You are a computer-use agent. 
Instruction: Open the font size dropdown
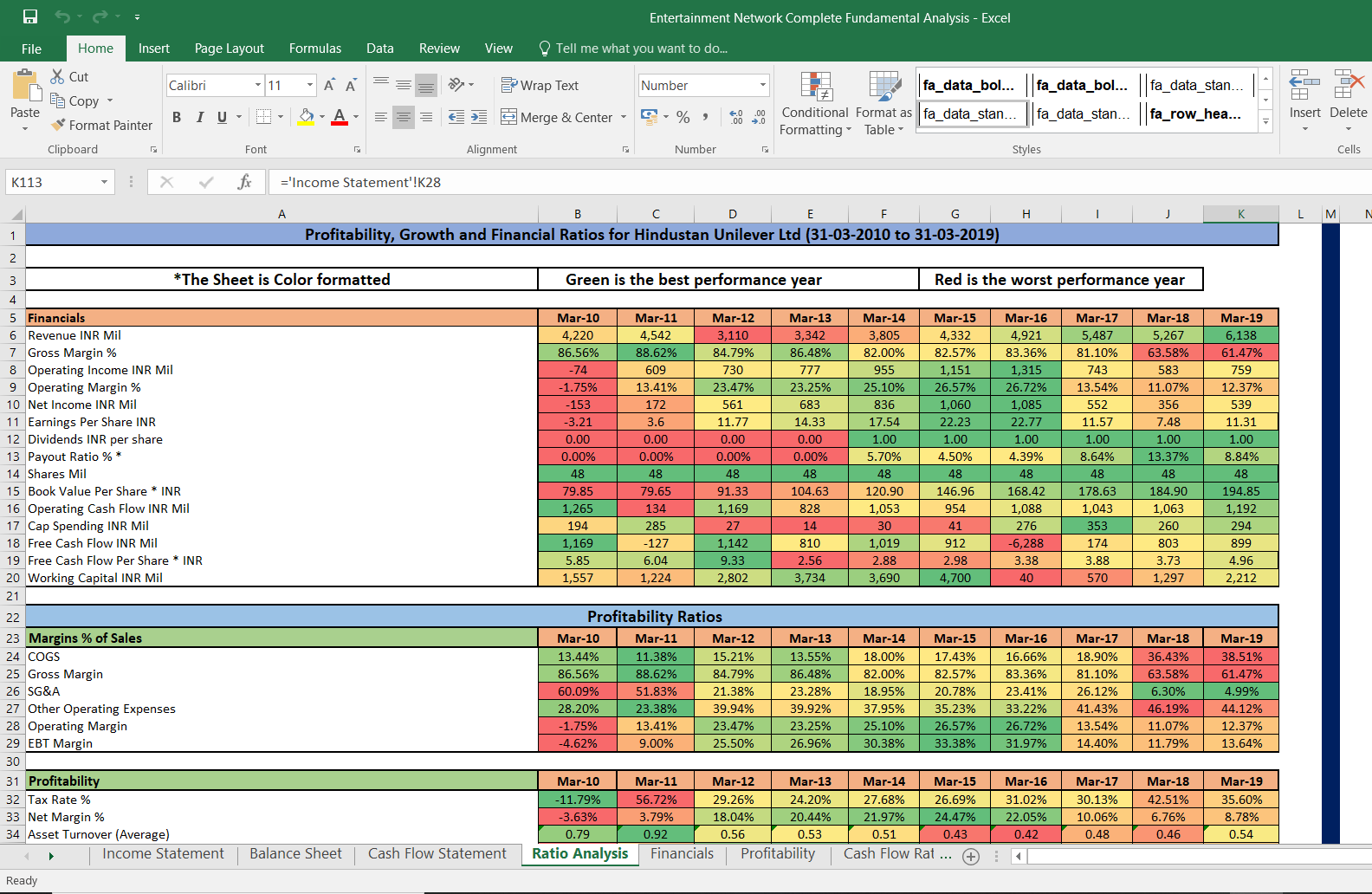(310, 85)
